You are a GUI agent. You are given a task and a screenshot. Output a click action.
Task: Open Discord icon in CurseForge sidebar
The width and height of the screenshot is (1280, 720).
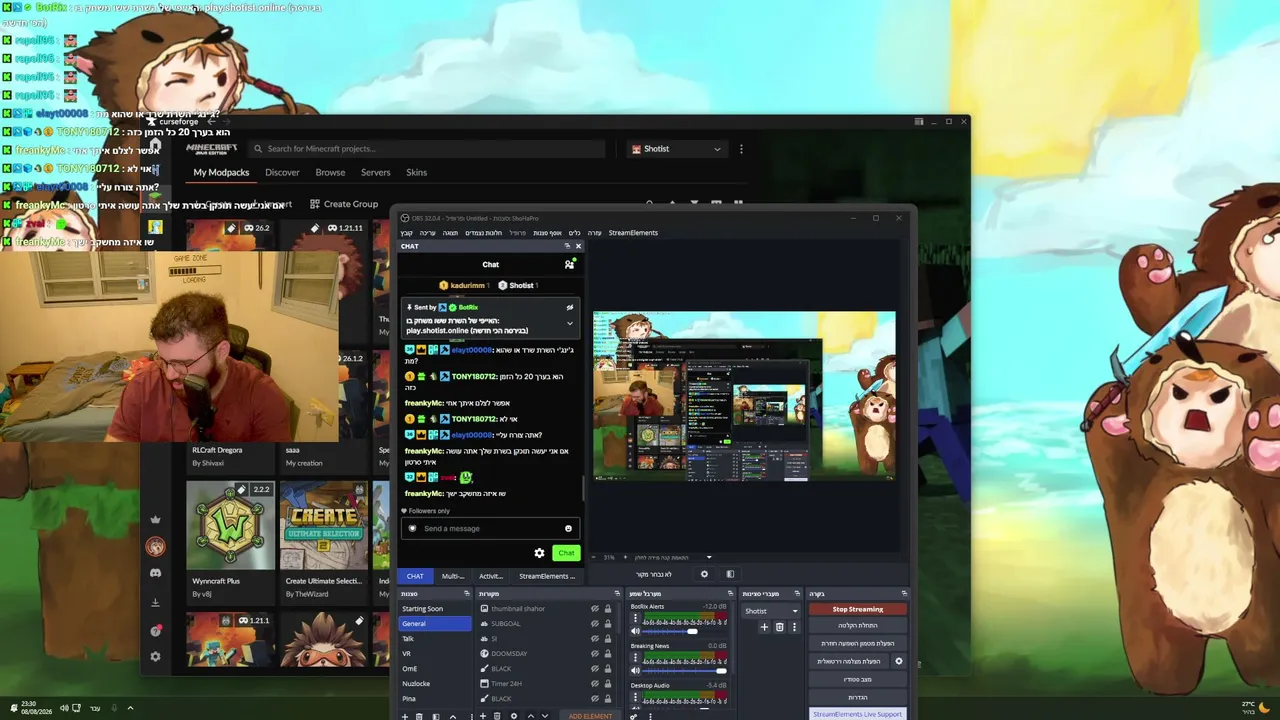coord(155,574)
